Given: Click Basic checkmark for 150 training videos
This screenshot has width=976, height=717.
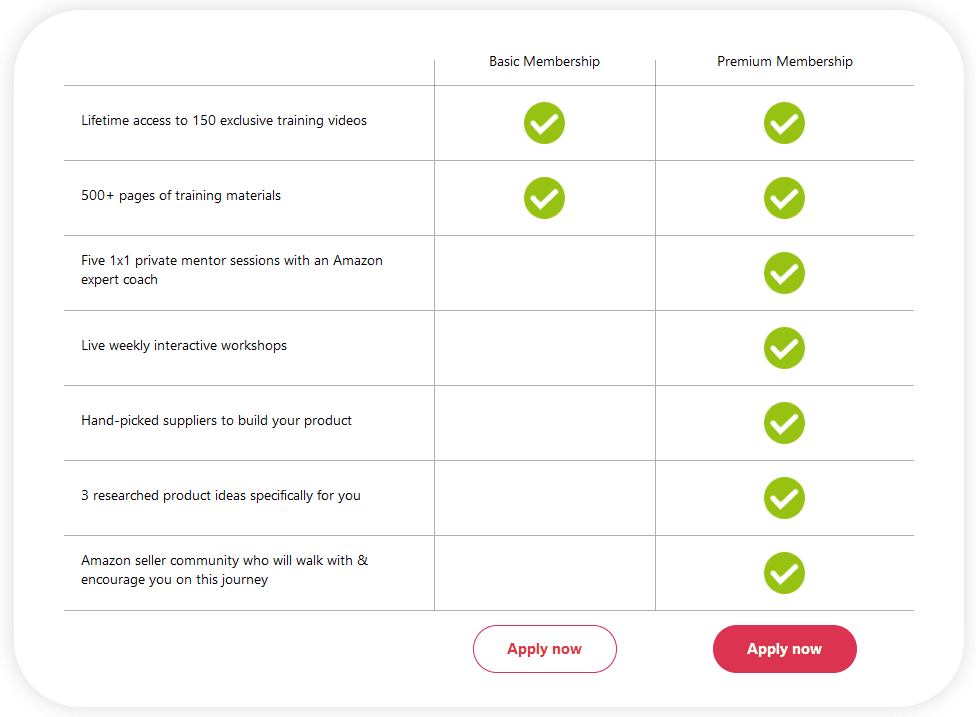Looking at the screenshot, I should (544, 123).
